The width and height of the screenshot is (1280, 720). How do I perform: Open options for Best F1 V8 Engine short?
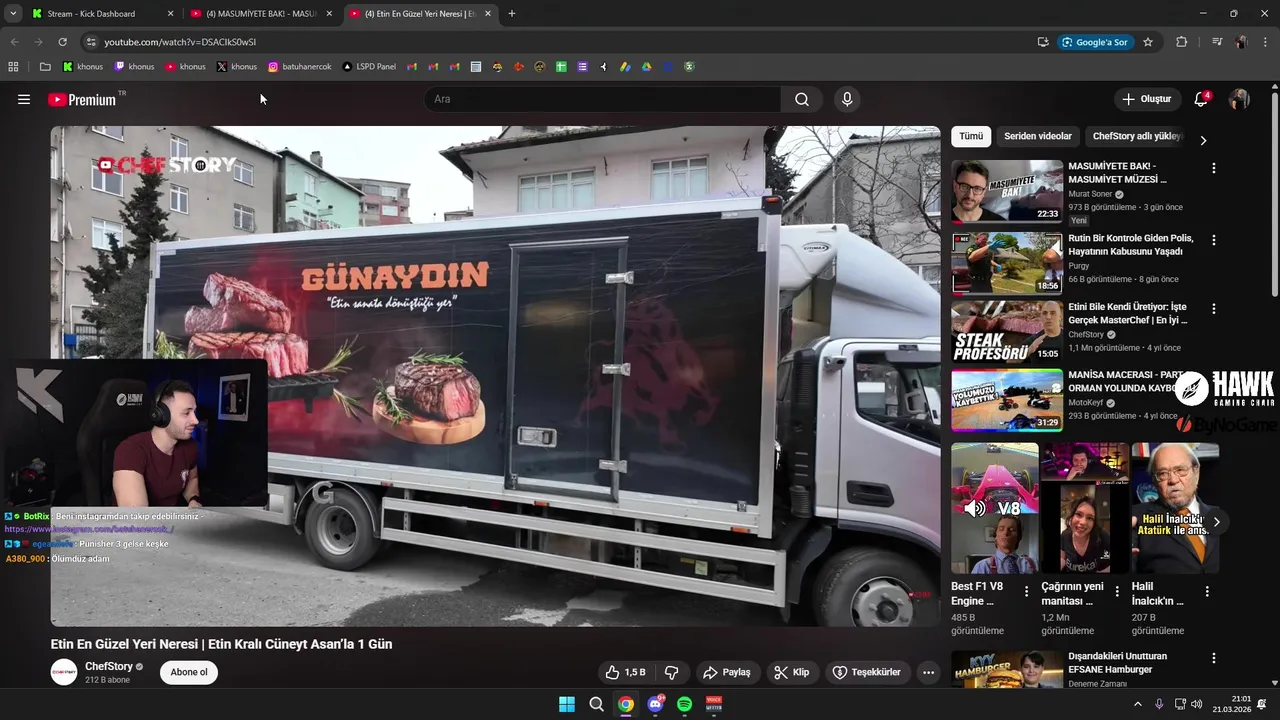click(1026, 592)
